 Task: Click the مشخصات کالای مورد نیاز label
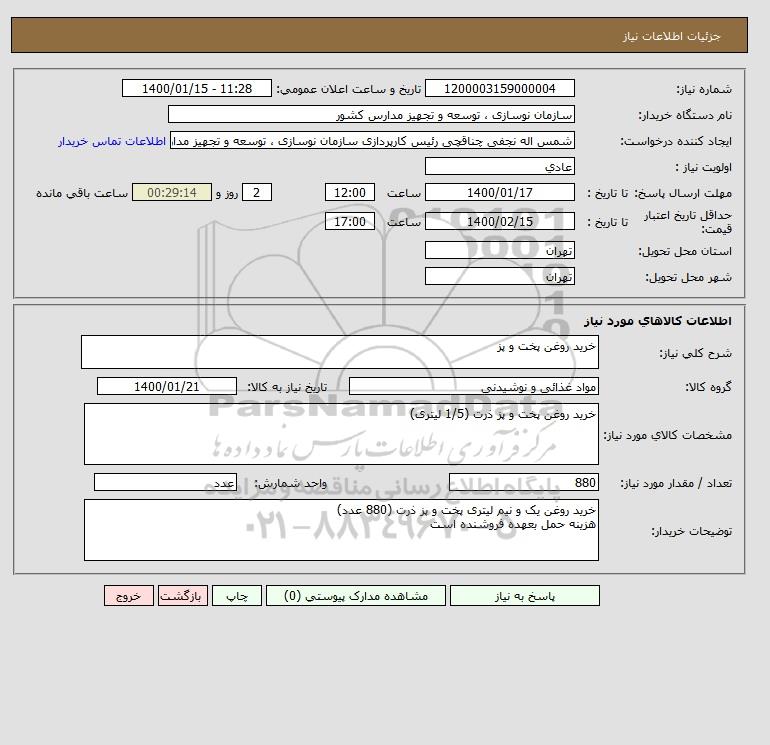[667, 435]
